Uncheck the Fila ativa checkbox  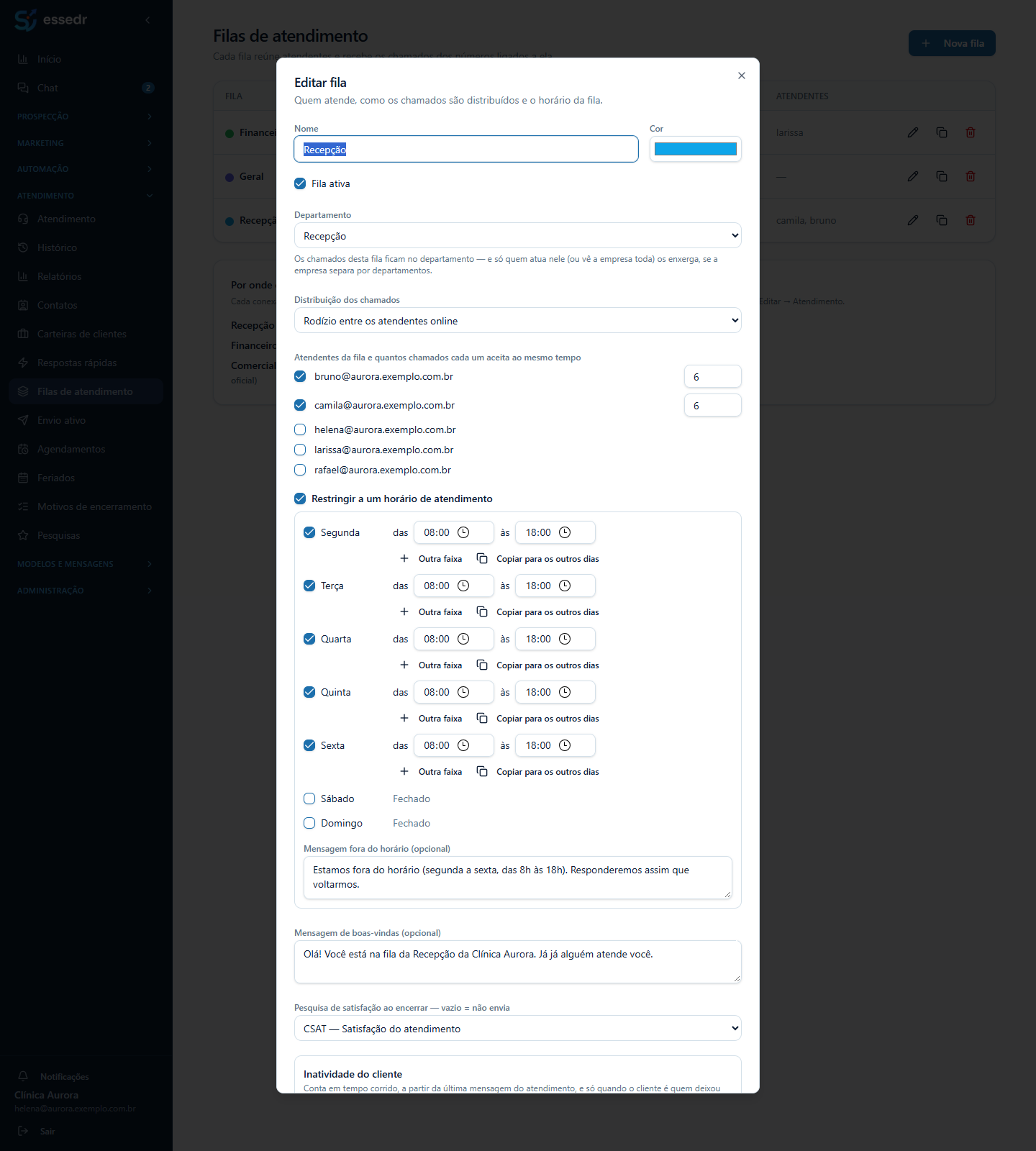click(300, 183)
